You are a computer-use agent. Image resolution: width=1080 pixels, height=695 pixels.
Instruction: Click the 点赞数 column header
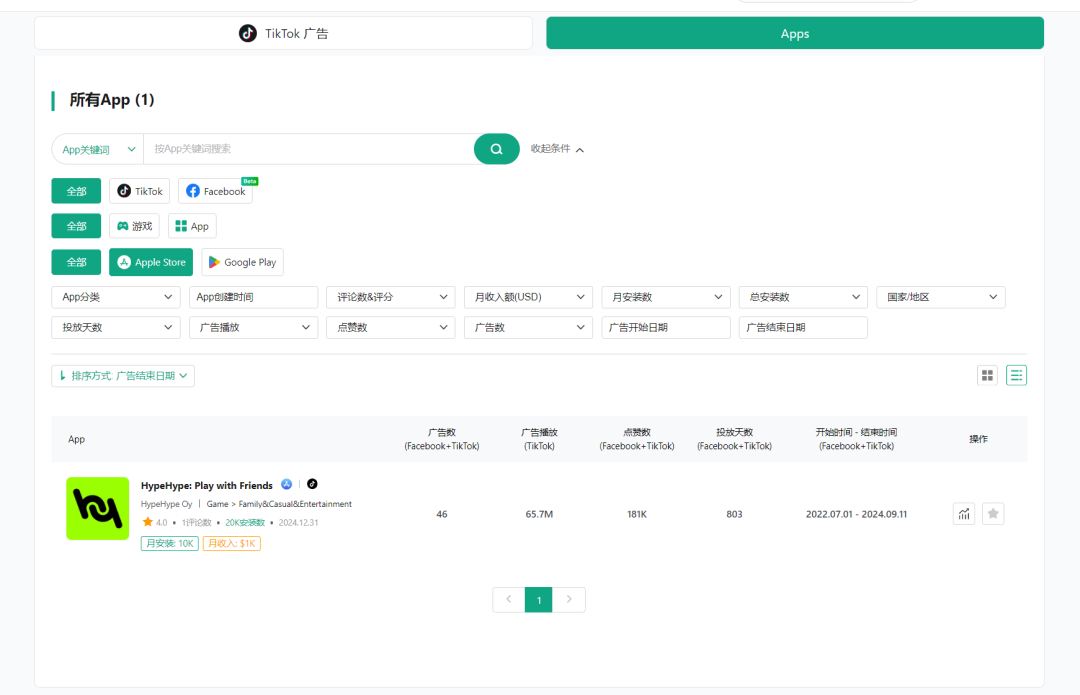[636, 439]
